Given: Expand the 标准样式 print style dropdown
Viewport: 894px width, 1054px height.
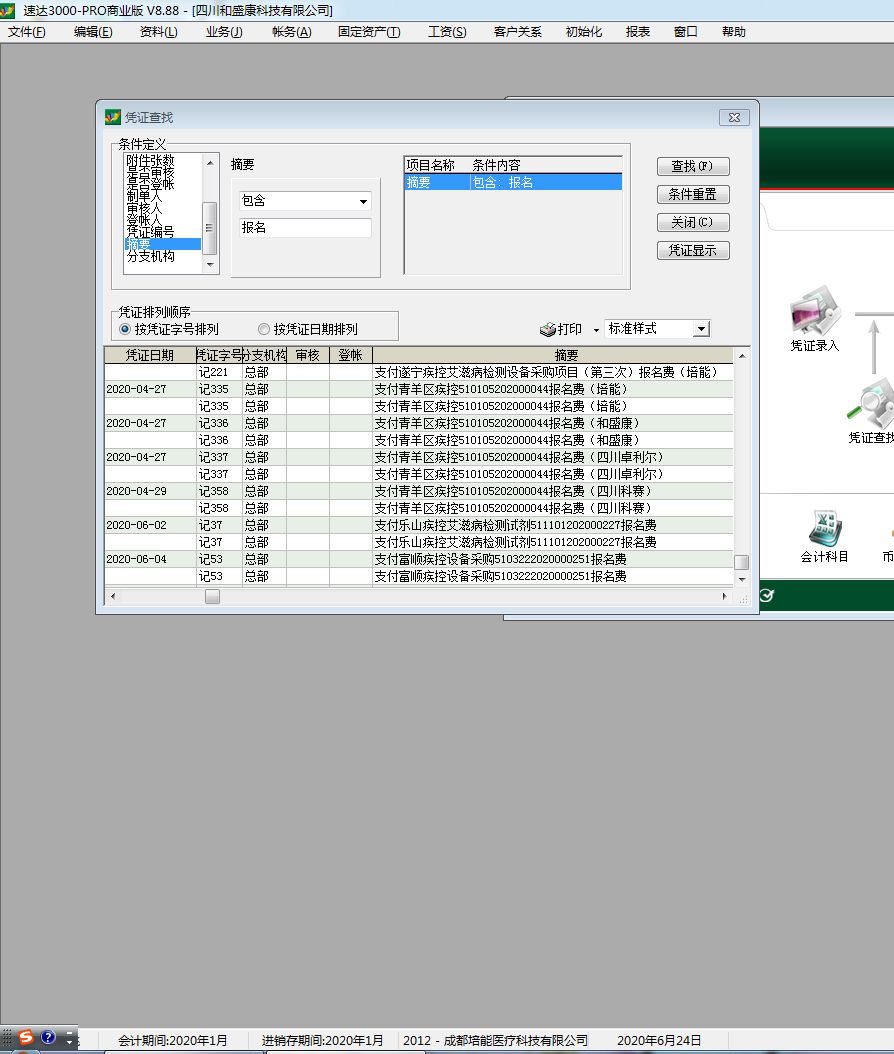Looking at the screenshot, I should 701,329.
